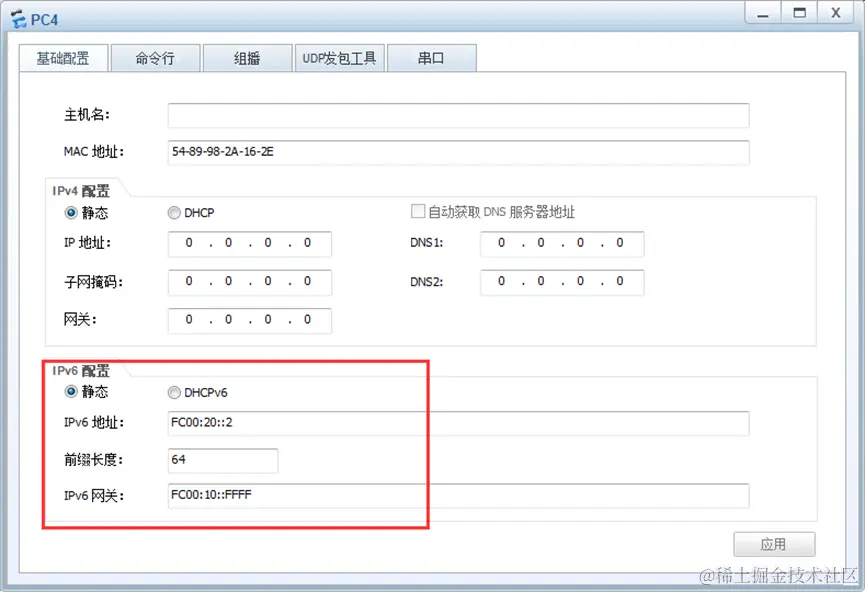Click the DNS2 address field
The height and width of the screenshot is (592, 865).
(x=562, y=282)
